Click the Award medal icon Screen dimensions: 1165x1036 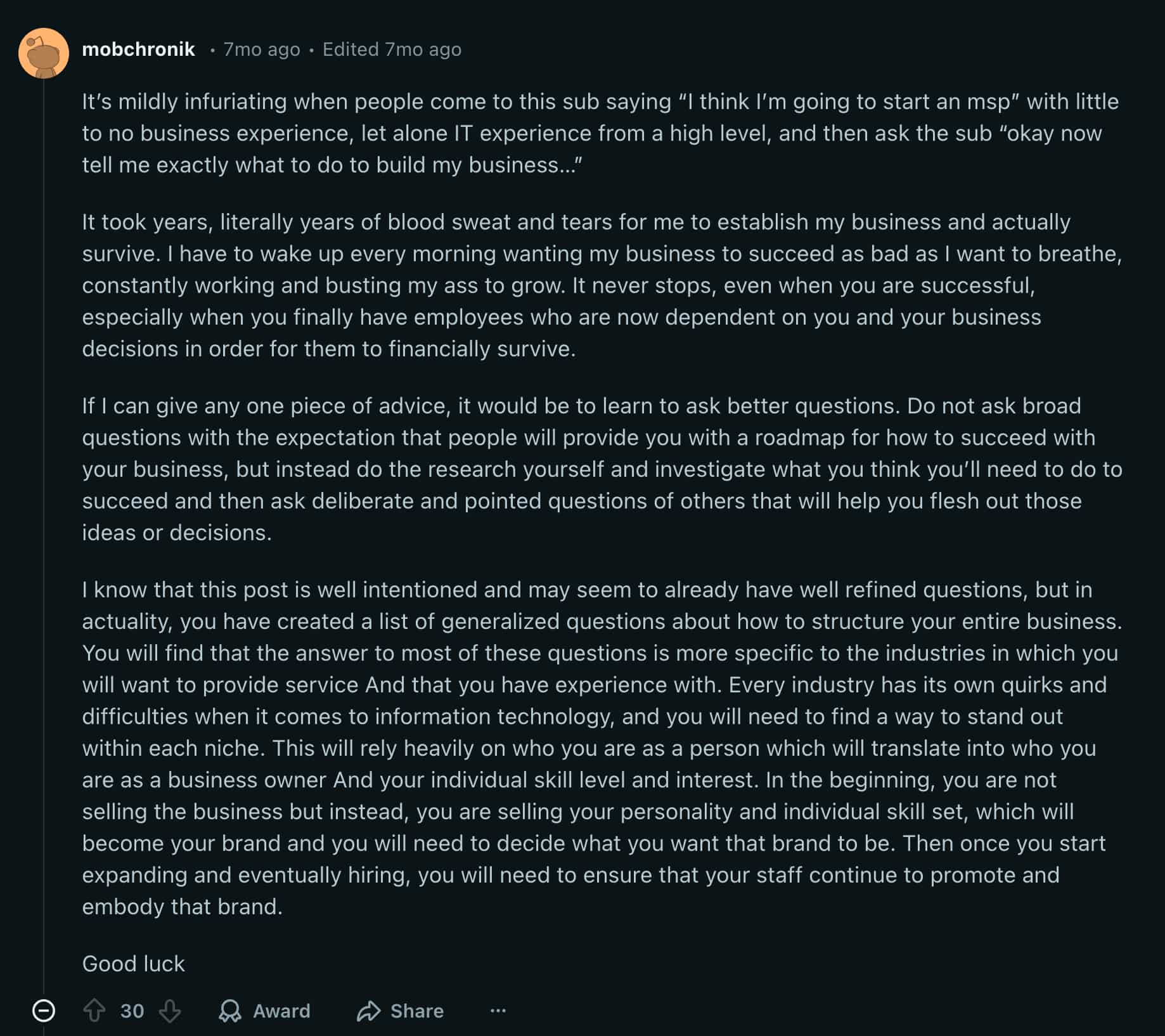click(x=231, y=1011)
